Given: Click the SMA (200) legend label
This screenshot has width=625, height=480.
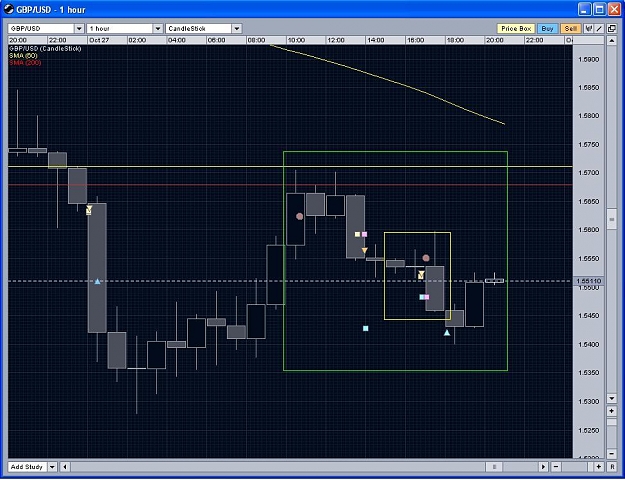Looking at the screenshot, I should tap(25, 63).
